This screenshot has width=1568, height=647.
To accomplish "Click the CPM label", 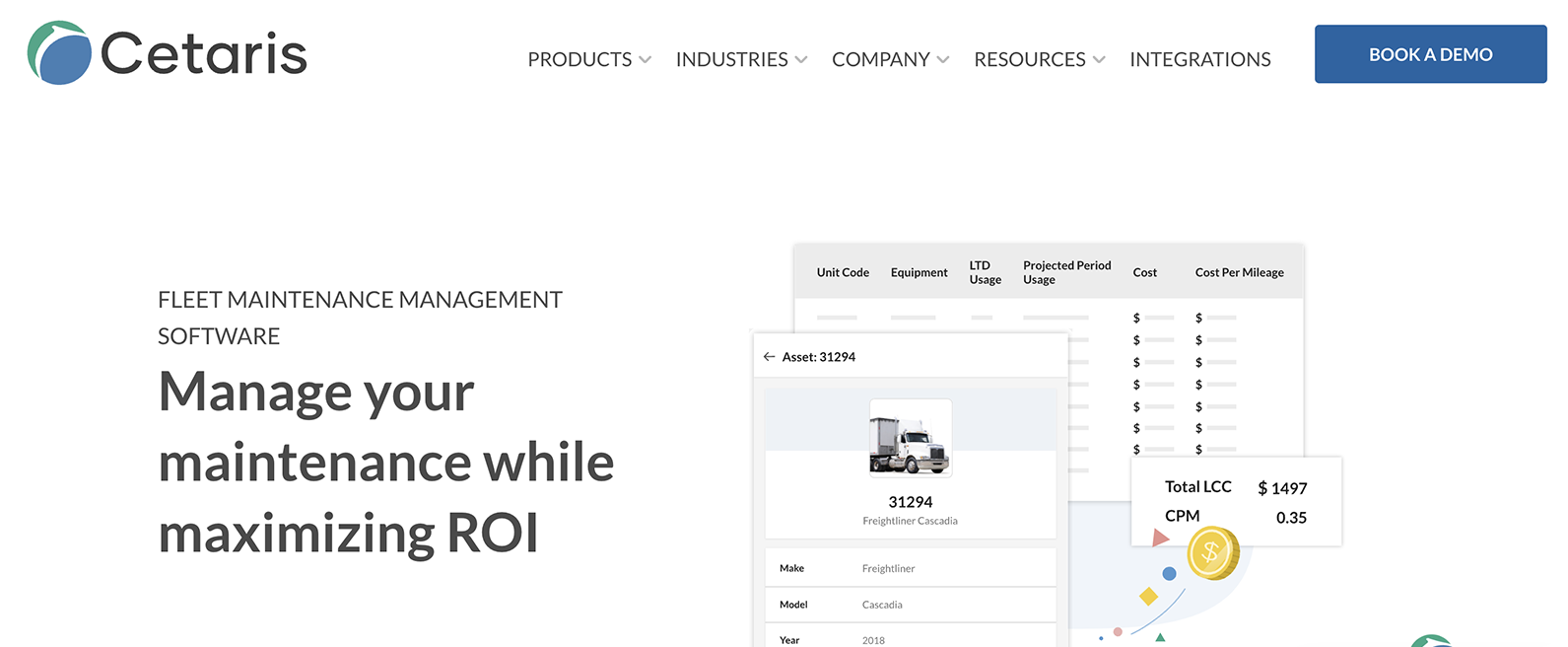I will [x=1183, y=516].
